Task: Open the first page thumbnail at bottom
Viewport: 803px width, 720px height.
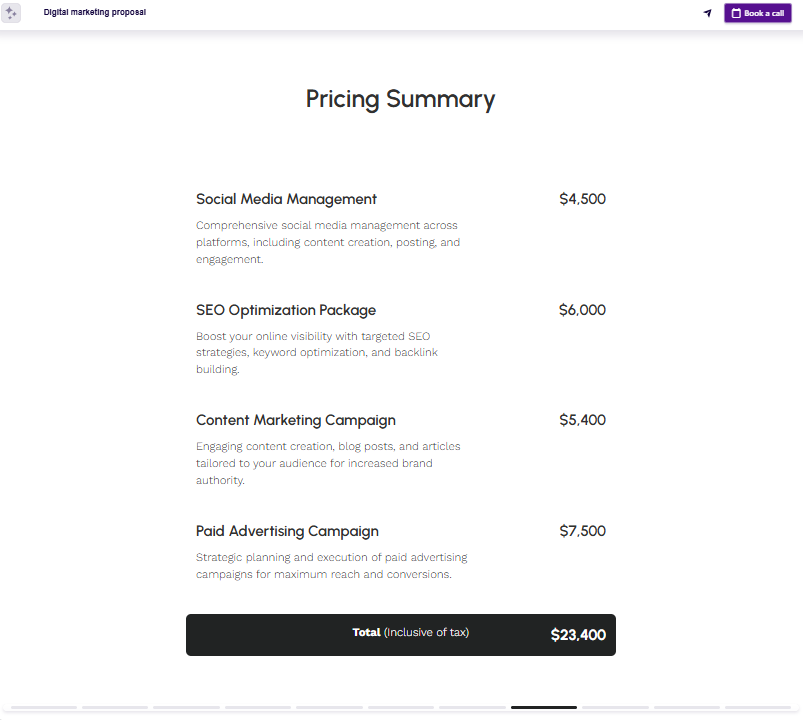Action: click(45, 707)
